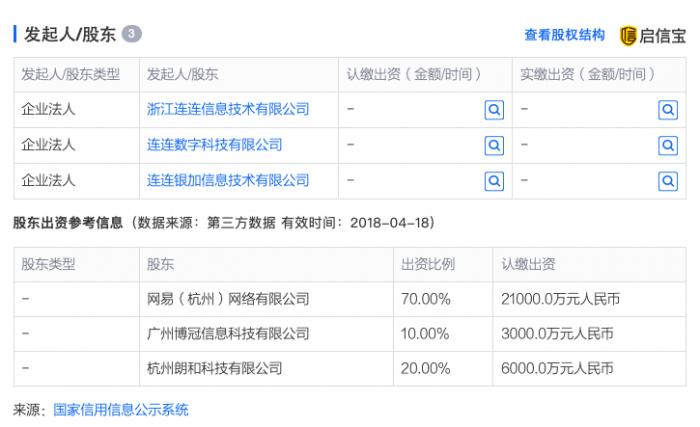Click paid-in capital magnifier for 连连数字科技有限公司
Image resolution: width=700 pixels, height=427 pixels.
(668, 146)
